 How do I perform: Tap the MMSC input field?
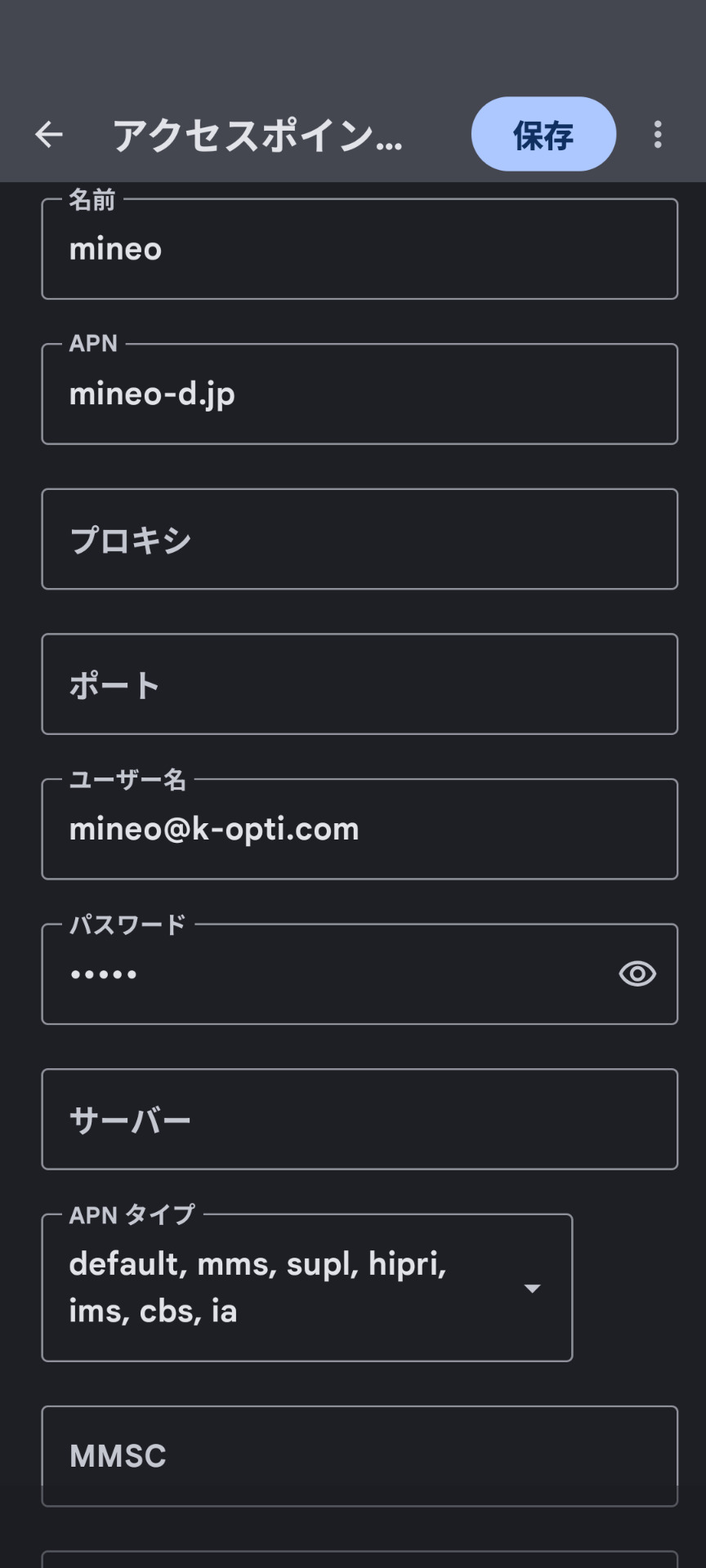coord(360,1455)
